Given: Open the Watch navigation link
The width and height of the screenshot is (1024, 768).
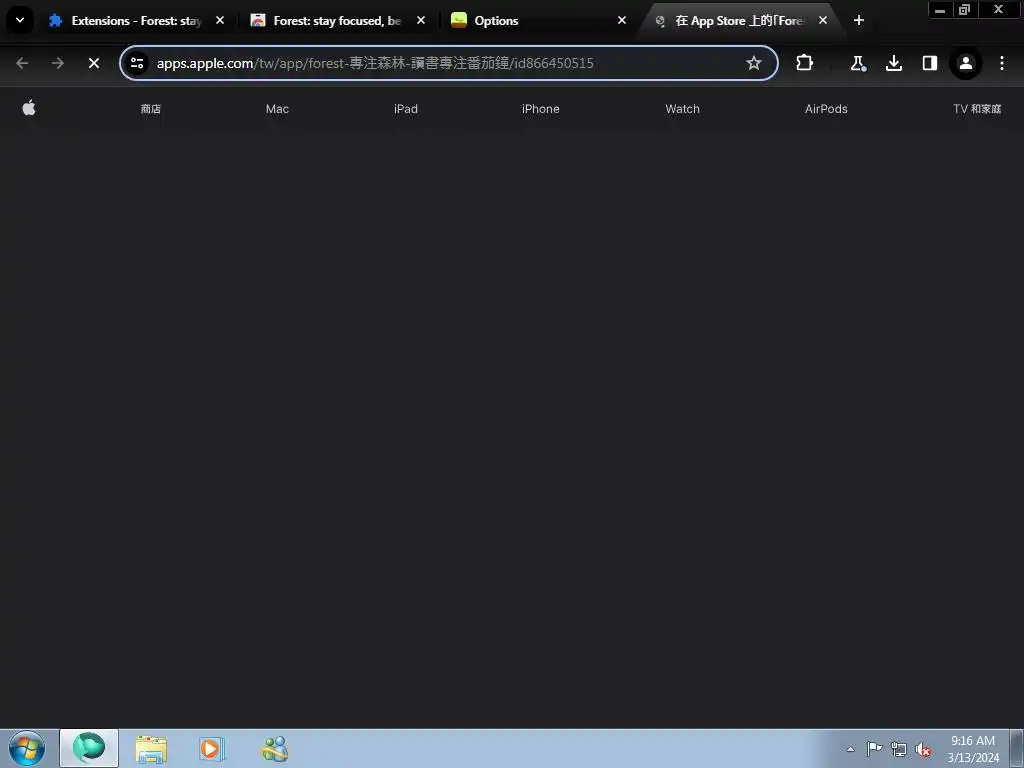Looking at the screenshot, I should (682, 109).
